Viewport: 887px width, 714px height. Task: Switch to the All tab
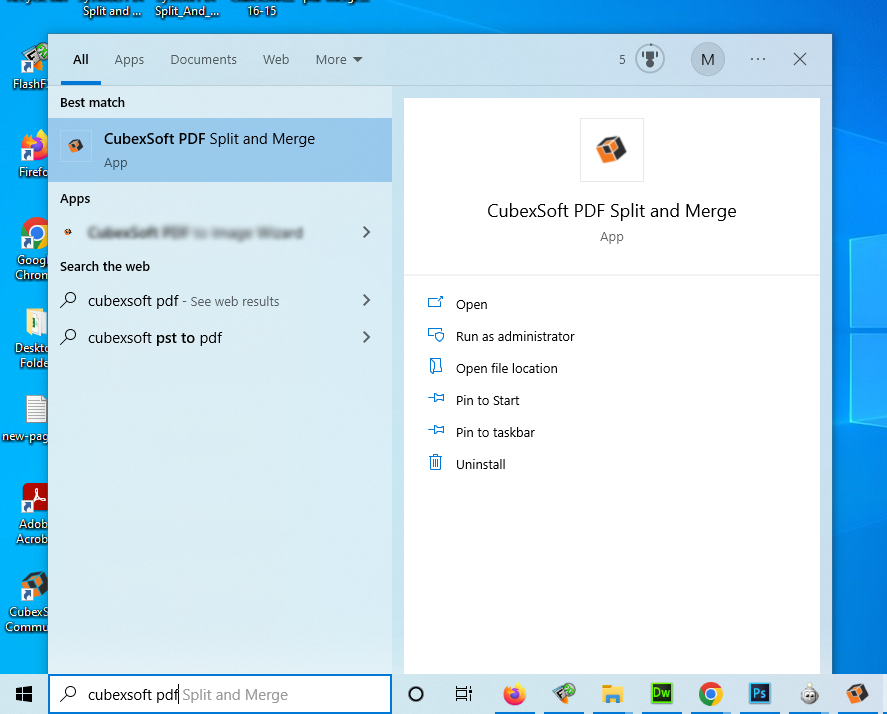pyautogui.click(x=81, y=59)
